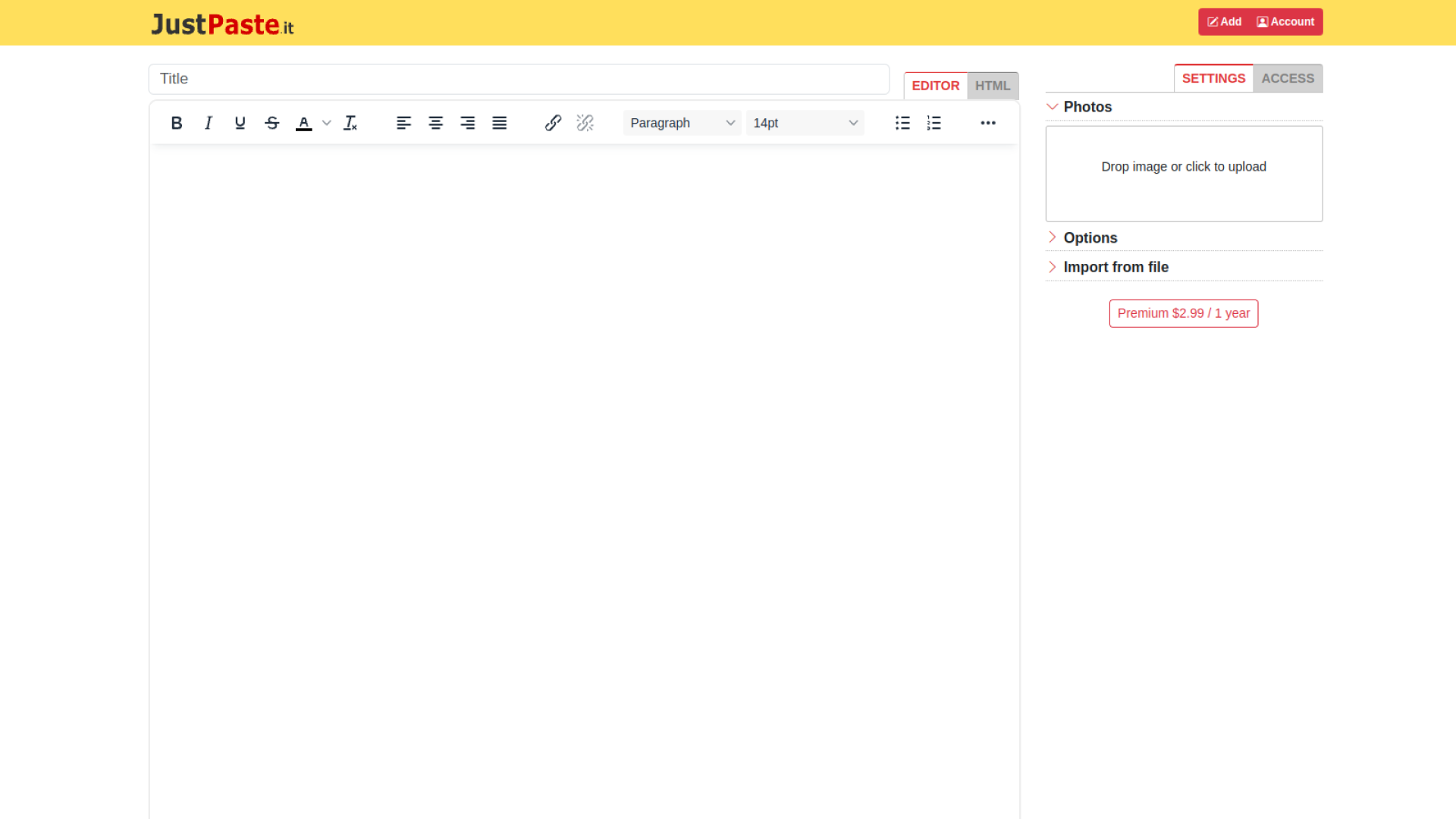Switch to the HTML tab
The width and height of the screenshot is (1456, 819).
[x=993, y=86]
